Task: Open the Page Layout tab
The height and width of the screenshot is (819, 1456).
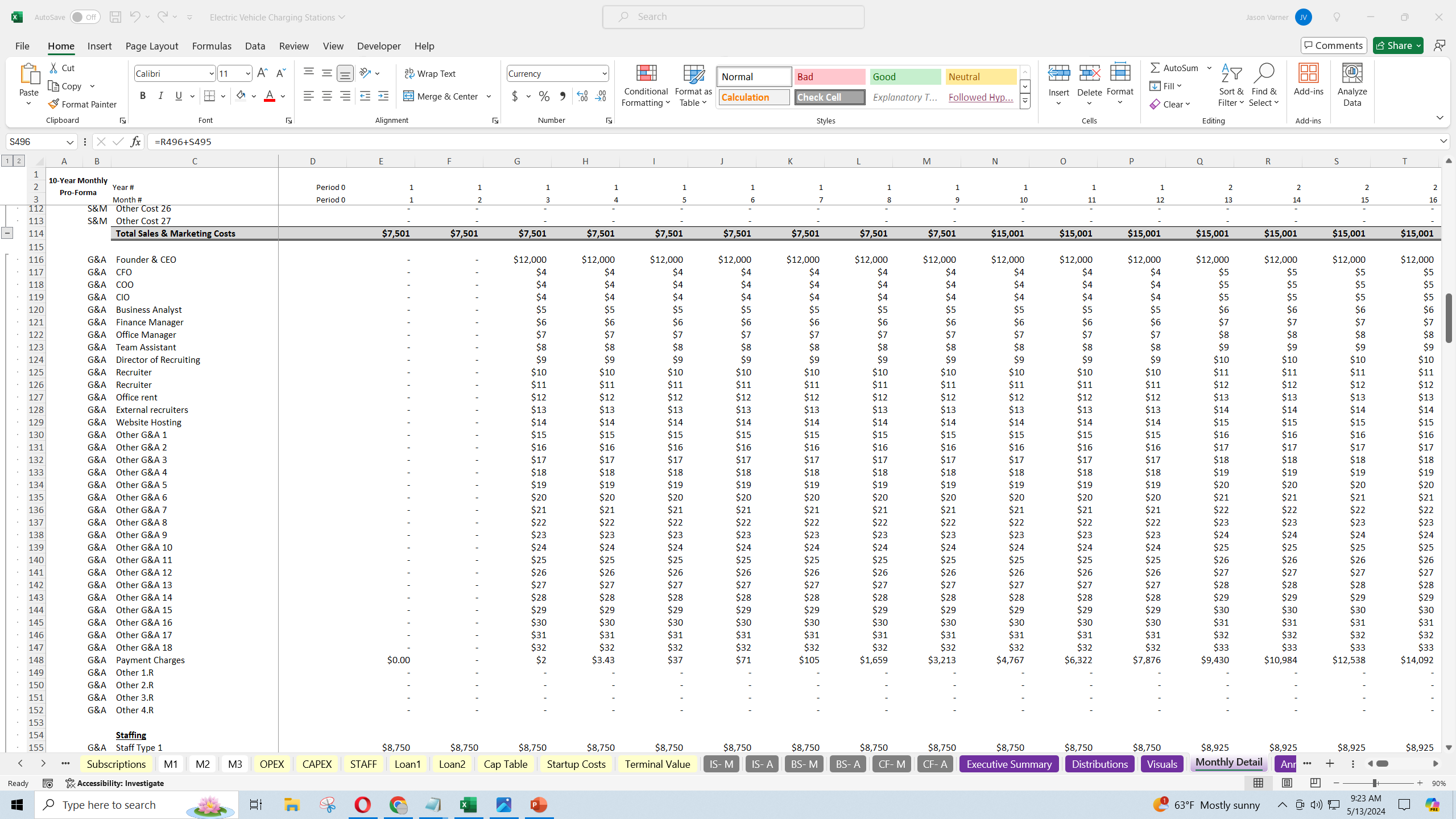Action: click(152, 46)
